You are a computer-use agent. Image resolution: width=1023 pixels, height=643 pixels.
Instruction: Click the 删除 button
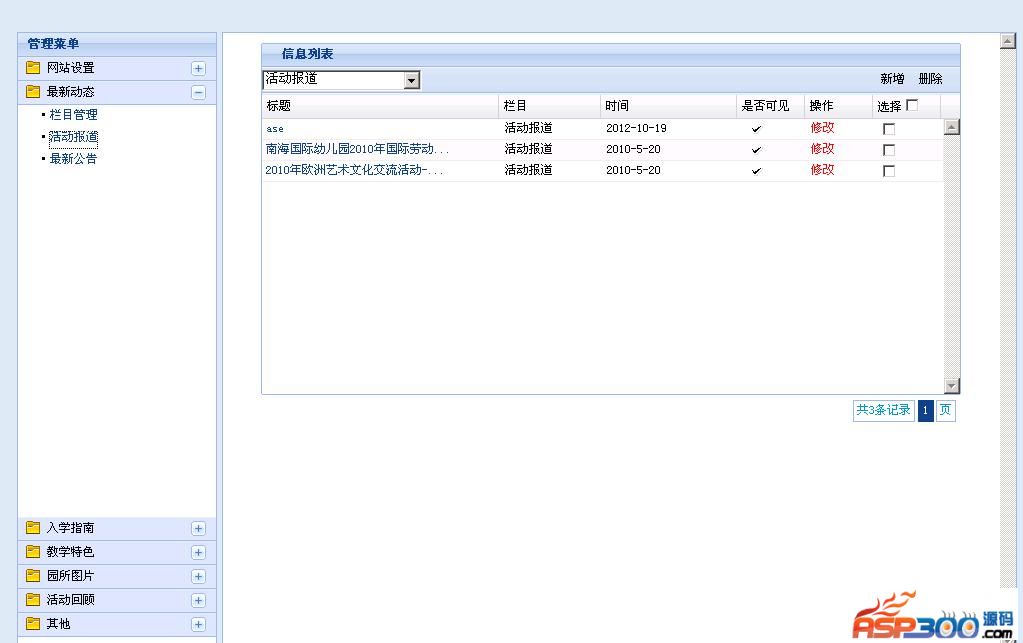tap(930, 79)
